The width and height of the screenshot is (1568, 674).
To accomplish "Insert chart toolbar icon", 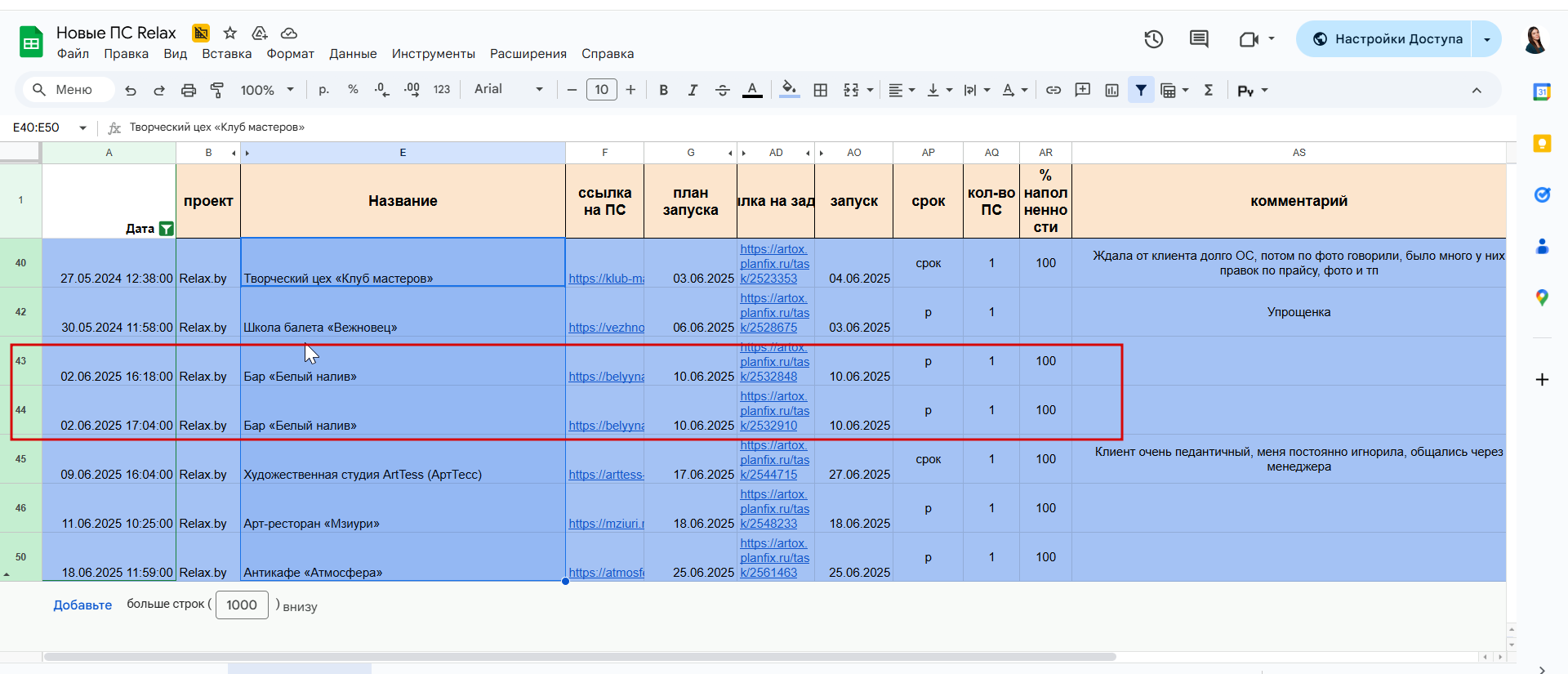I will coord(1111,90).
